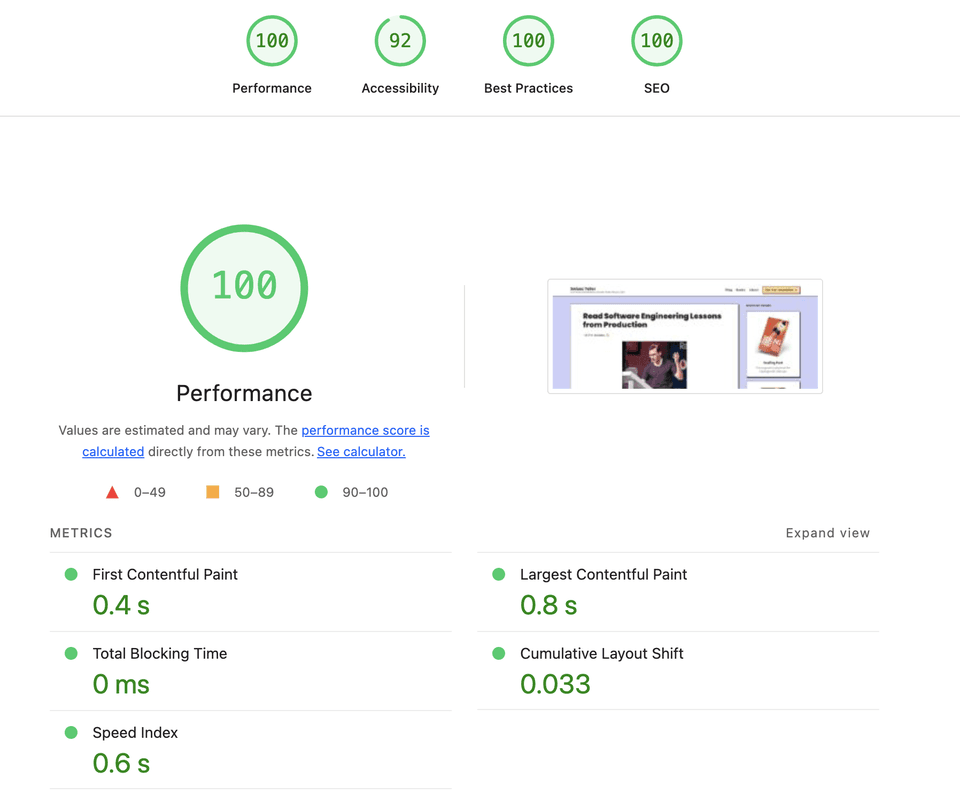Click the large Performance heading under gauge
The width and height of the screenshot is (960, 800).
coord(244,393)
